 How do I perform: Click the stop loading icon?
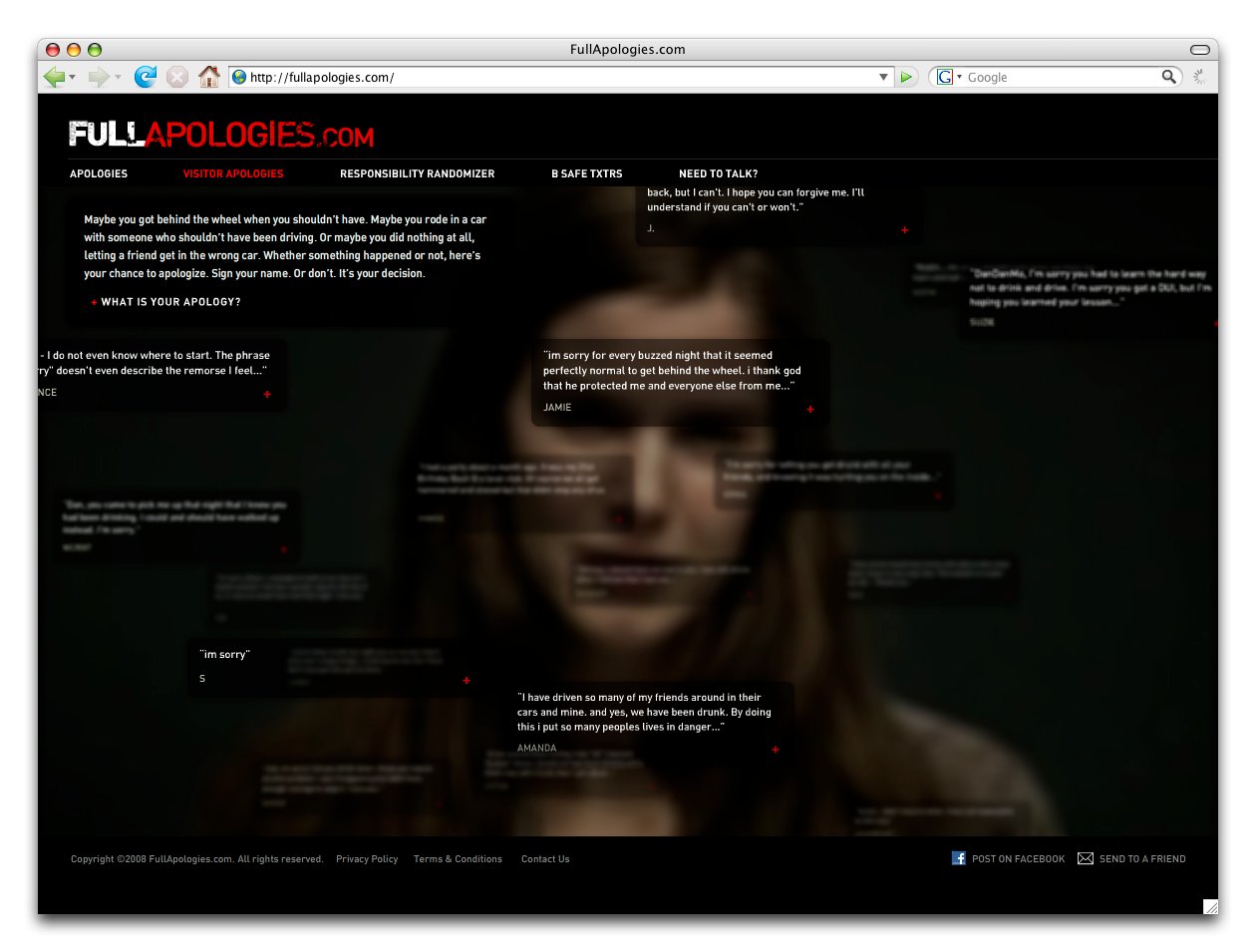(176, 77)
